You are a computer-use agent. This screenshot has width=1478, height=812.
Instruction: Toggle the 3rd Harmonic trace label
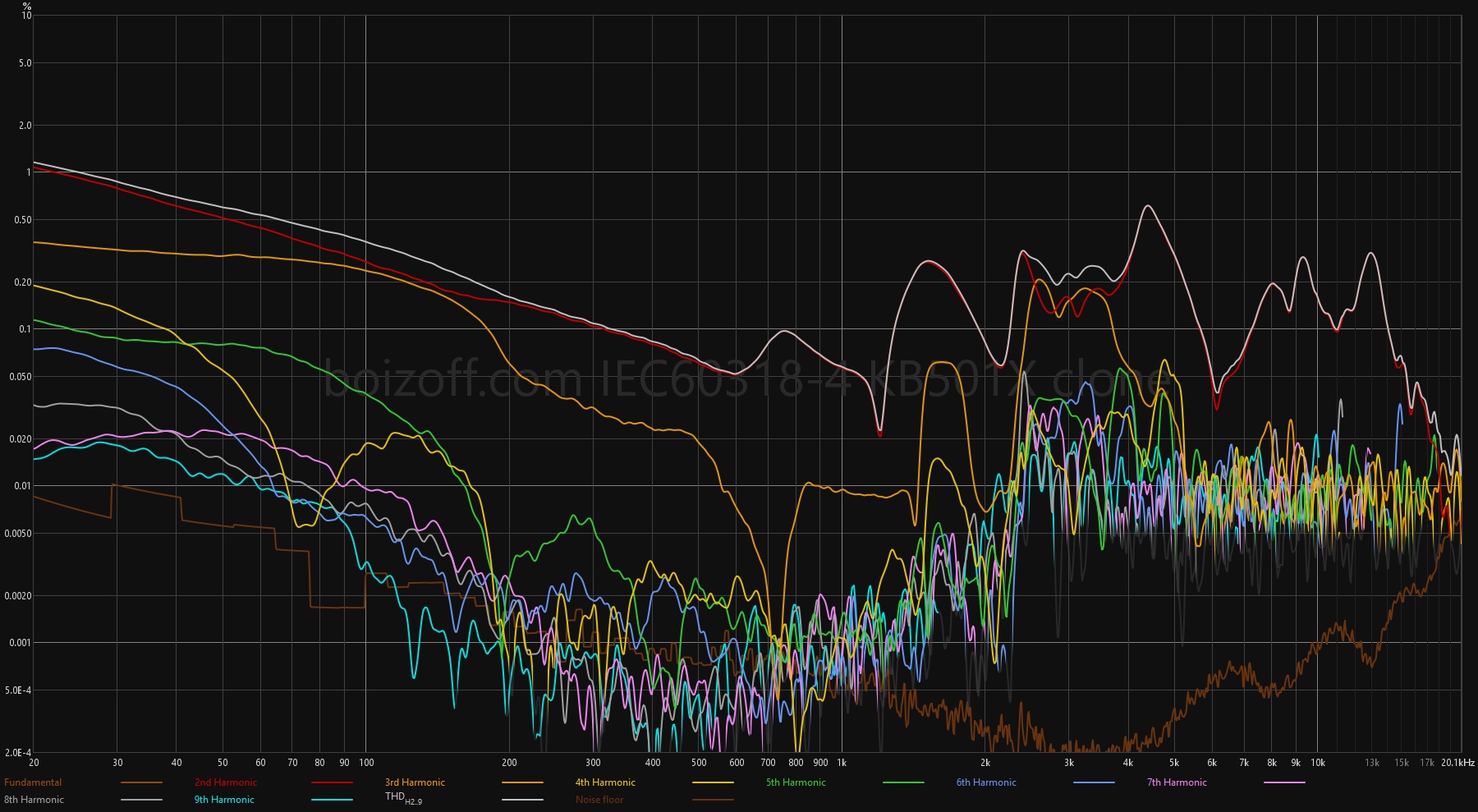[415, 782]
